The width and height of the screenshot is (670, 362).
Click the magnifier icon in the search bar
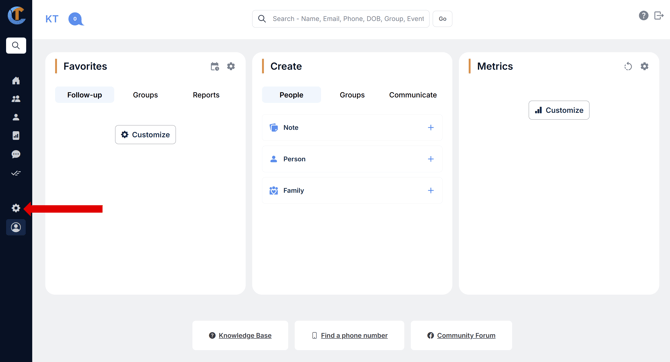click(262, 19)
